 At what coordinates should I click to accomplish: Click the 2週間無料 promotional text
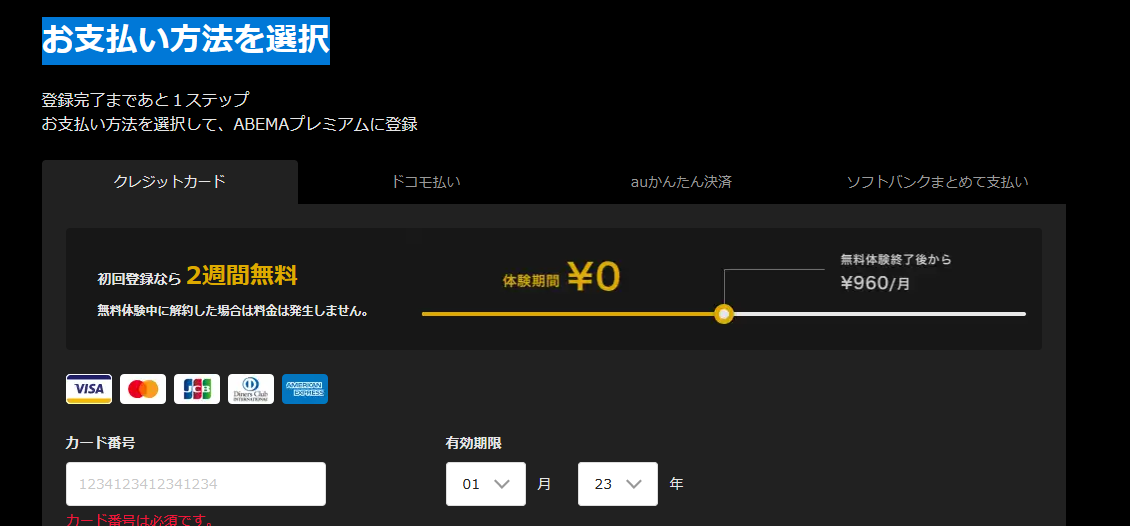(x=242, y=275)
